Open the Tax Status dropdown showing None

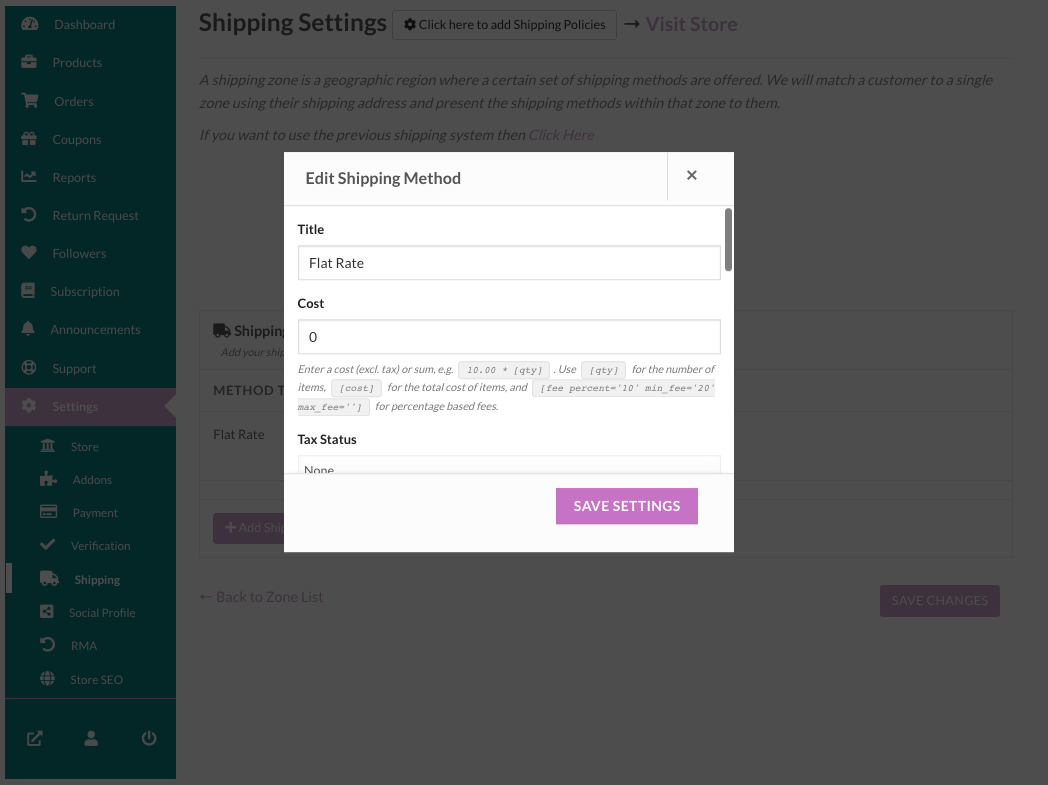(x=509, y=465)
